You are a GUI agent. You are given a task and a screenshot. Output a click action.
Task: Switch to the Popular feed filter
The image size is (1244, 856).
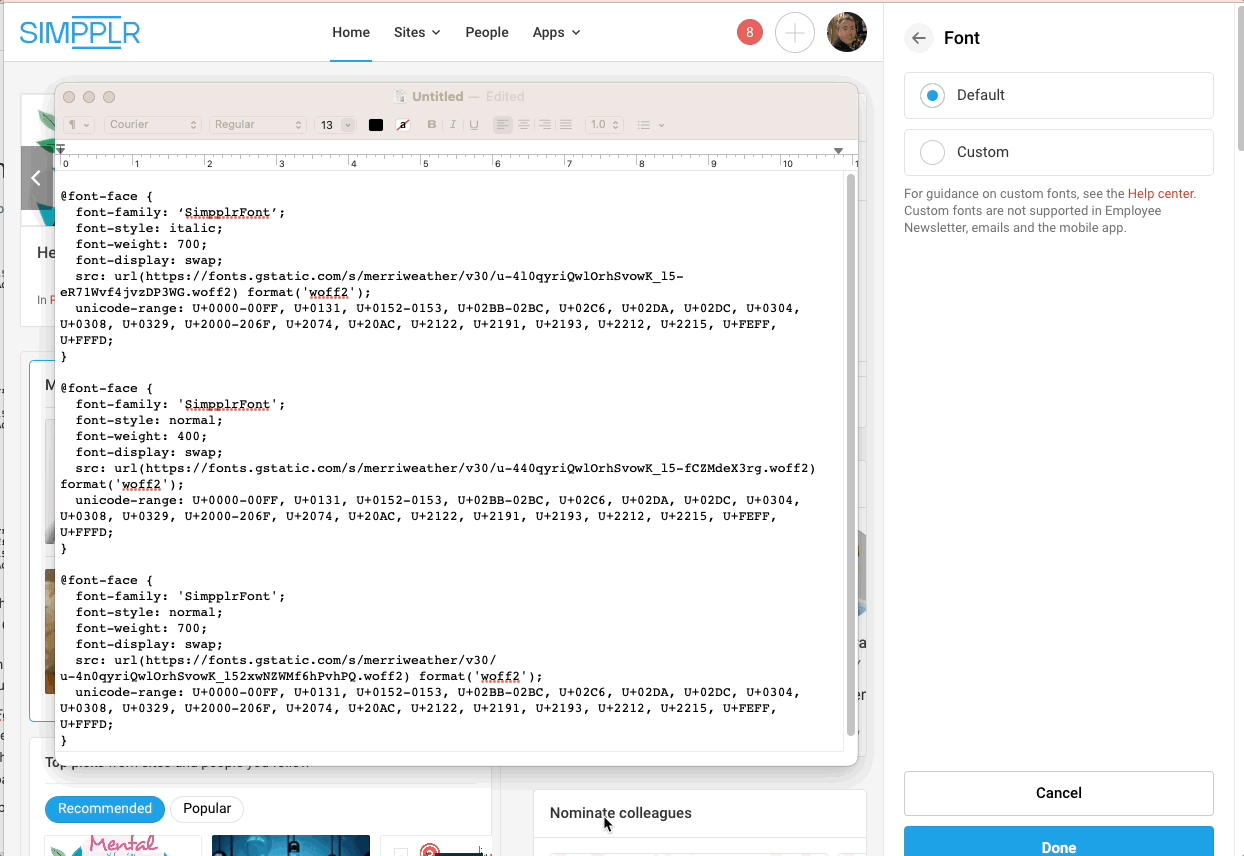point(207,809)
